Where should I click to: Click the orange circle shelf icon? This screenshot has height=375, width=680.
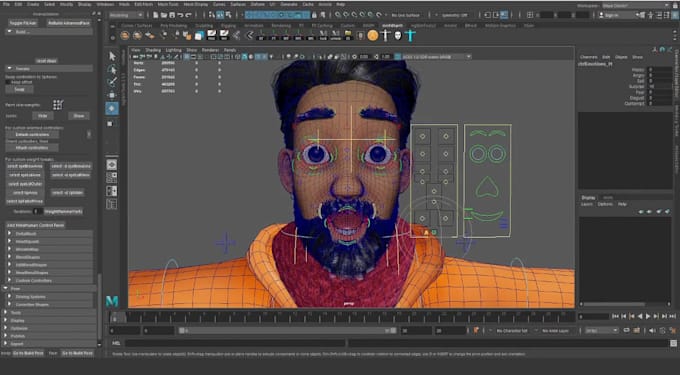pyautogui.click(x=373, y=35)
